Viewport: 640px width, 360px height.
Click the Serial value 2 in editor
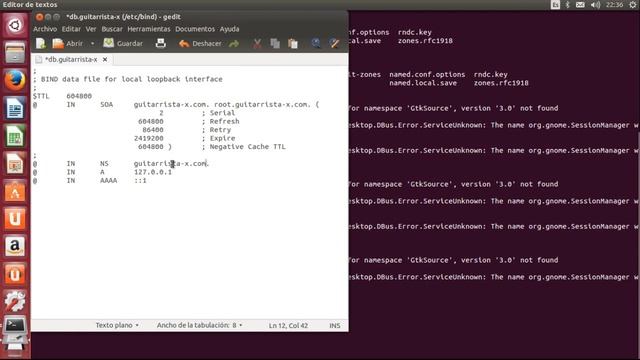161,113
